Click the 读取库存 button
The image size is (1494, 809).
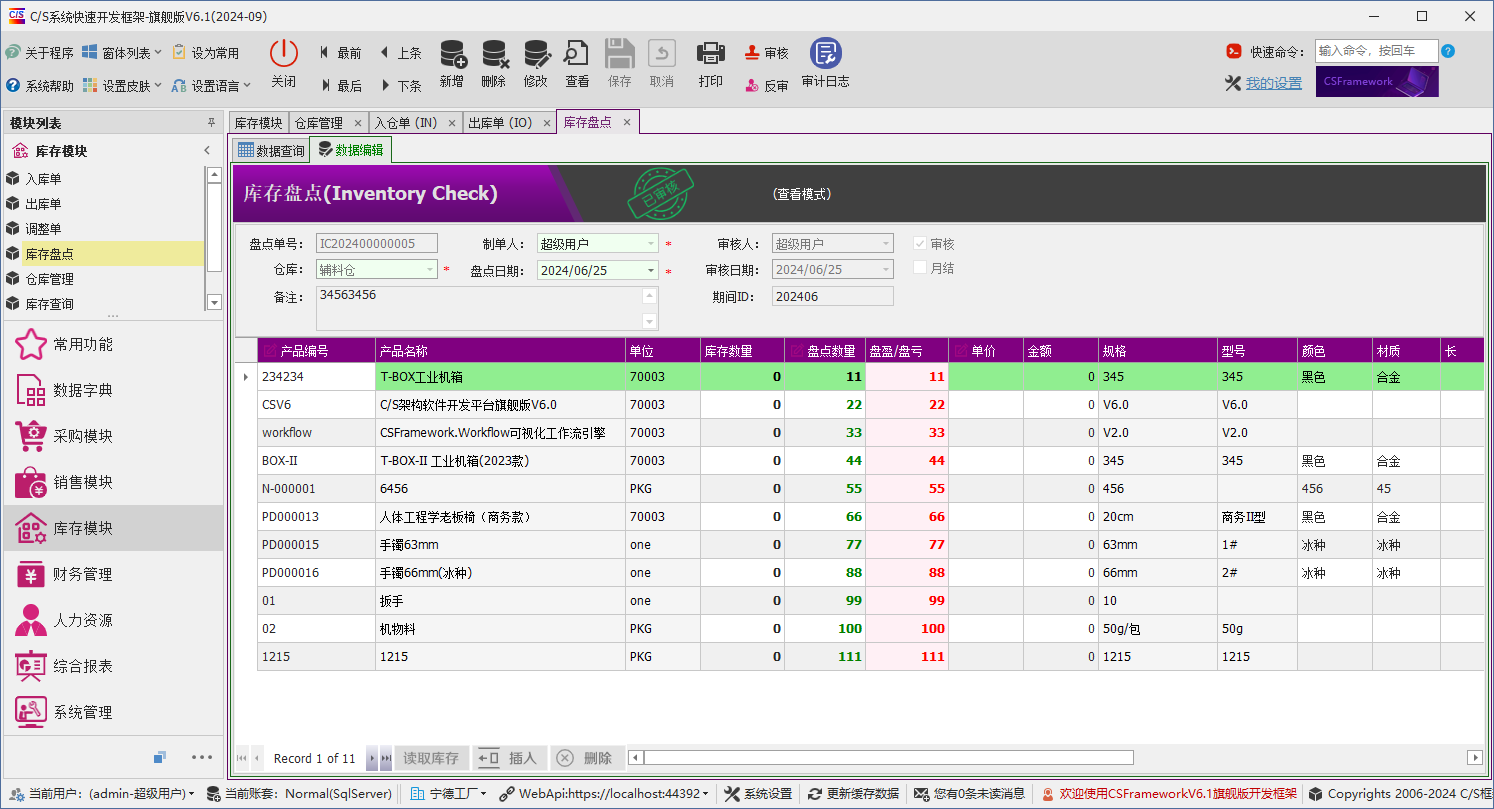(x=431, y=758)
